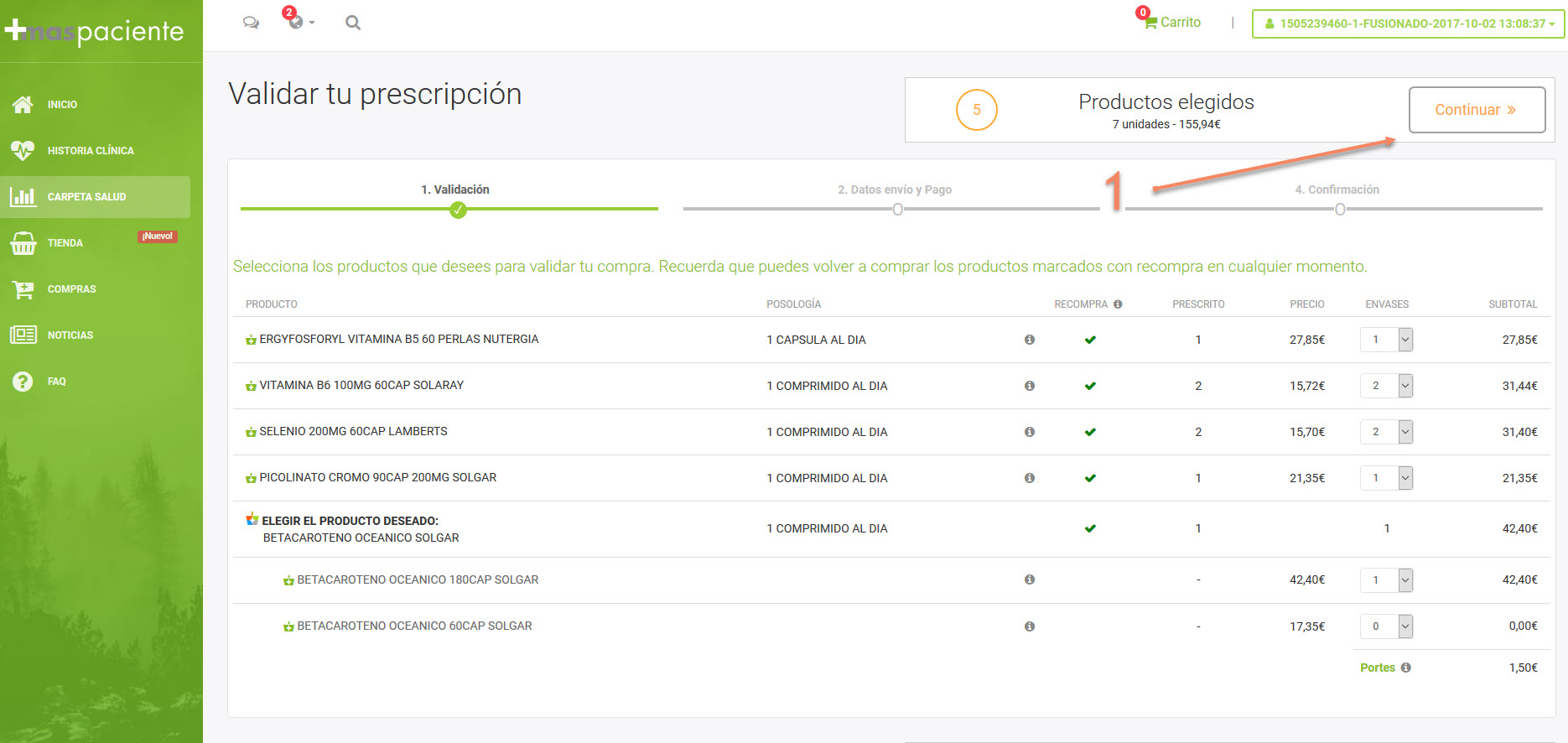1568x743 pixels.
Task: Click the Confirmación step marker
Action: pyautogui.click(x=1340, y=210)
